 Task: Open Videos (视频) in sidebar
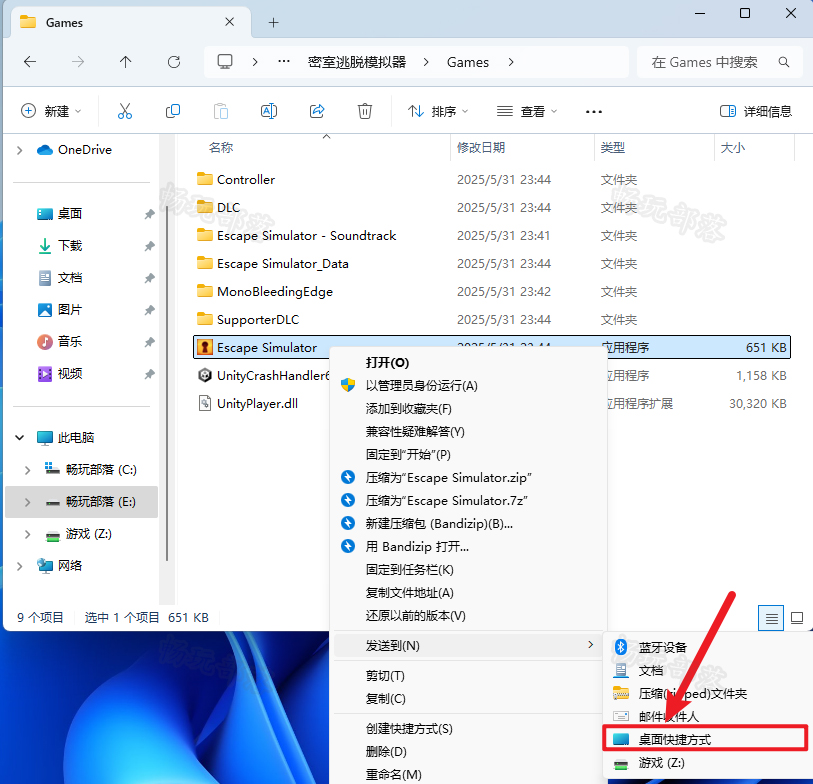(x=70, y=374)
